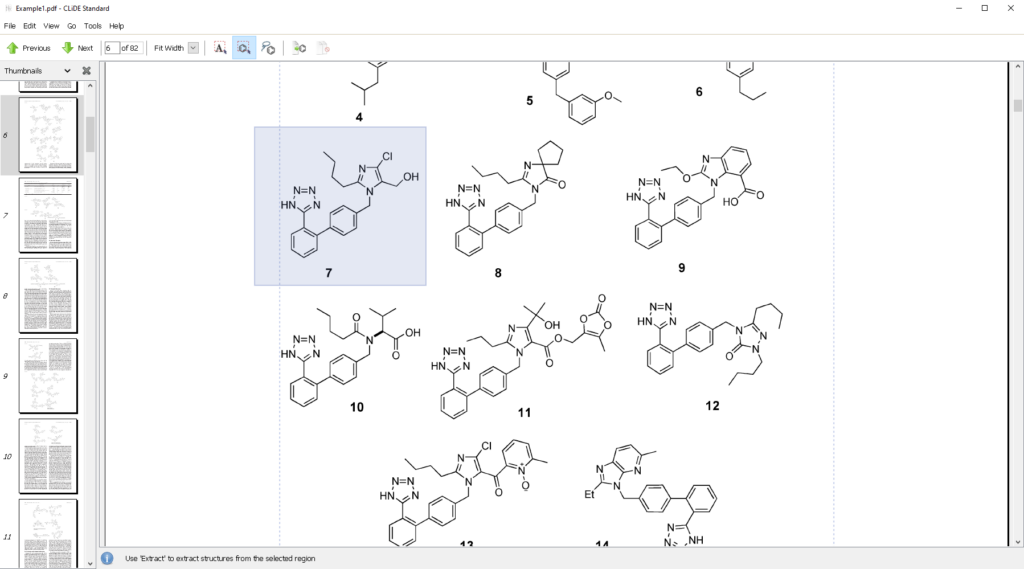Open the Fit Width zoom dropdown
This screenshot has height=569, width=1024.
(193, 48)
